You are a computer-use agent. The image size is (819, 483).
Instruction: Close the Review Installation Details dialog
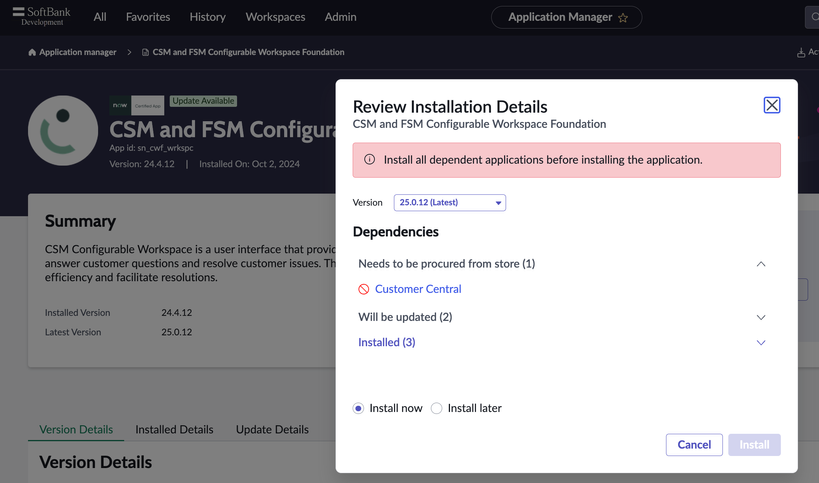click(771, 105)
